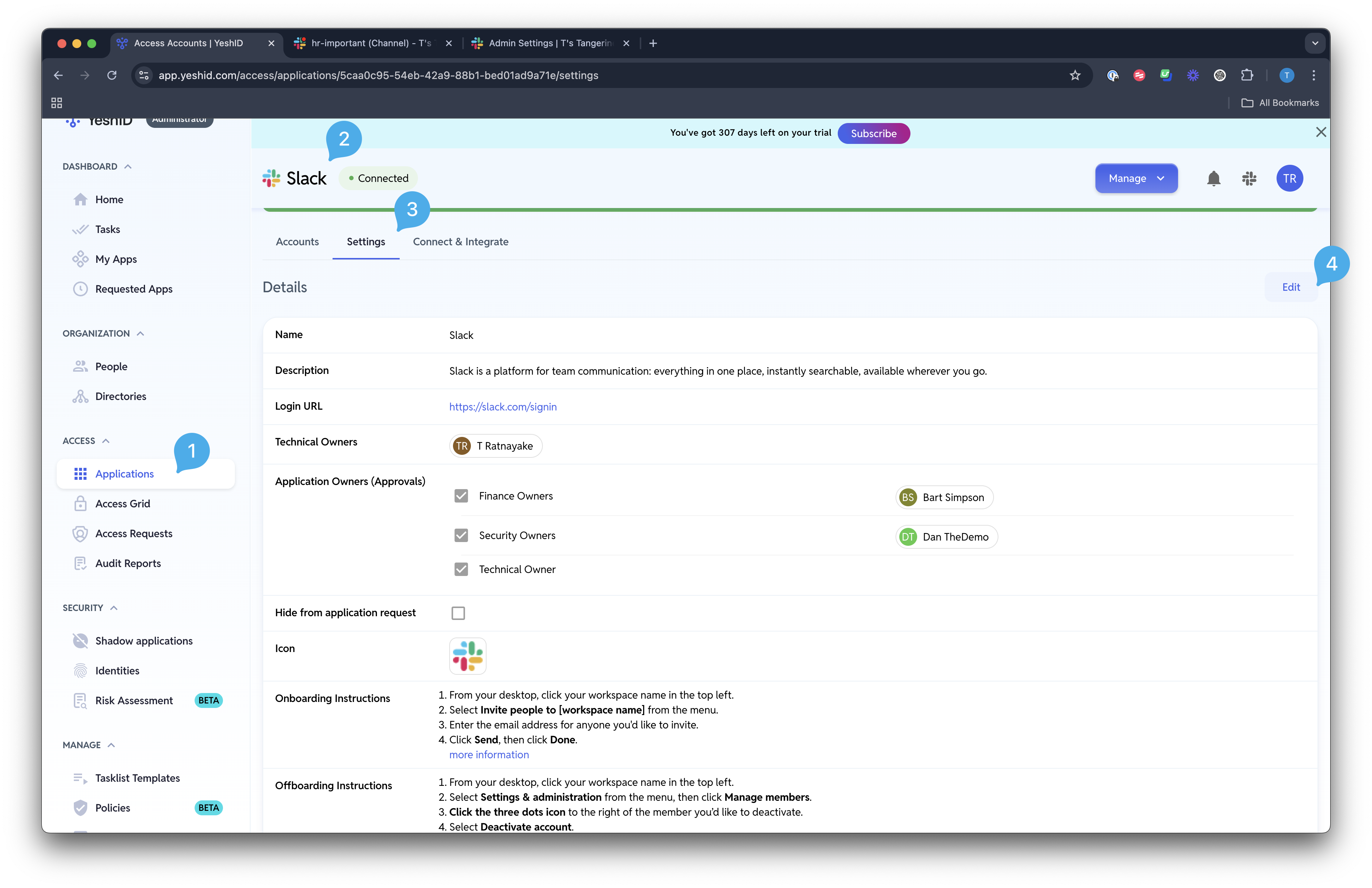
Task: Uncheck the Security Owners checkbox
Action: click(x=461, y=535)
